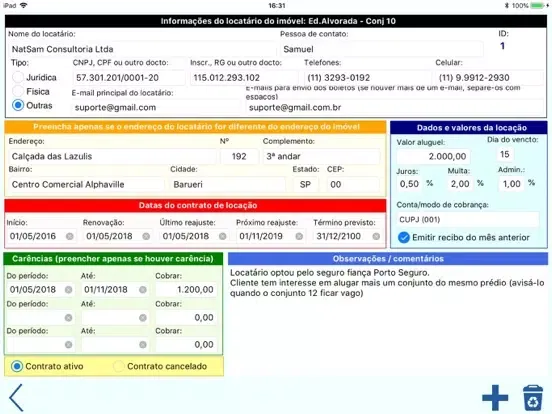This screenshot has width=552, height=414.
Task: Edit Estado field SP
Action: coord(306,184)
